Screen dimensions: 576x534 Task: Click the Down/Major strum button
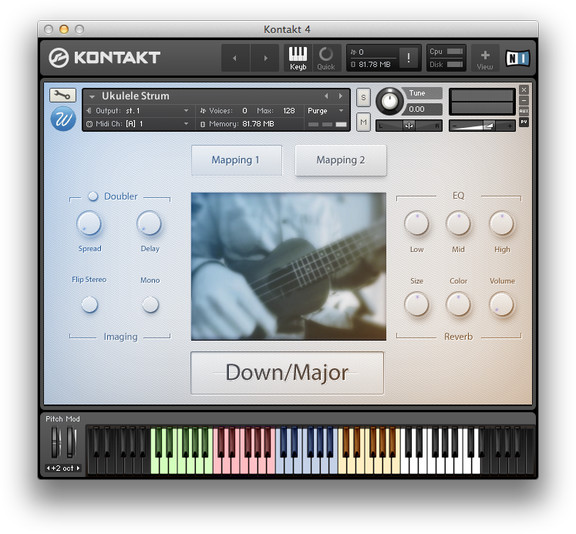[287, 373]
